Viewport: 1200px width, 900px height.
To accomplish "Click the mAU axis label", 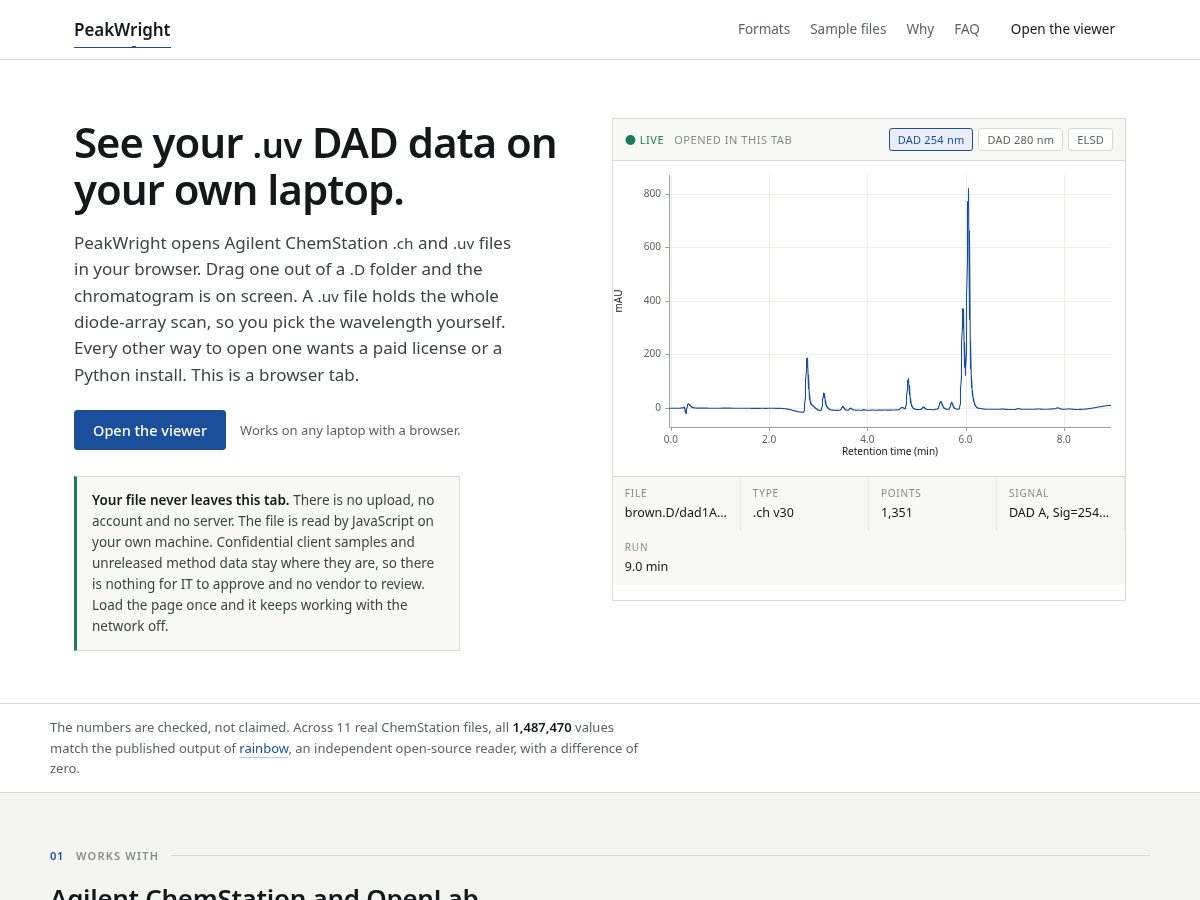I will pos(618,301).
